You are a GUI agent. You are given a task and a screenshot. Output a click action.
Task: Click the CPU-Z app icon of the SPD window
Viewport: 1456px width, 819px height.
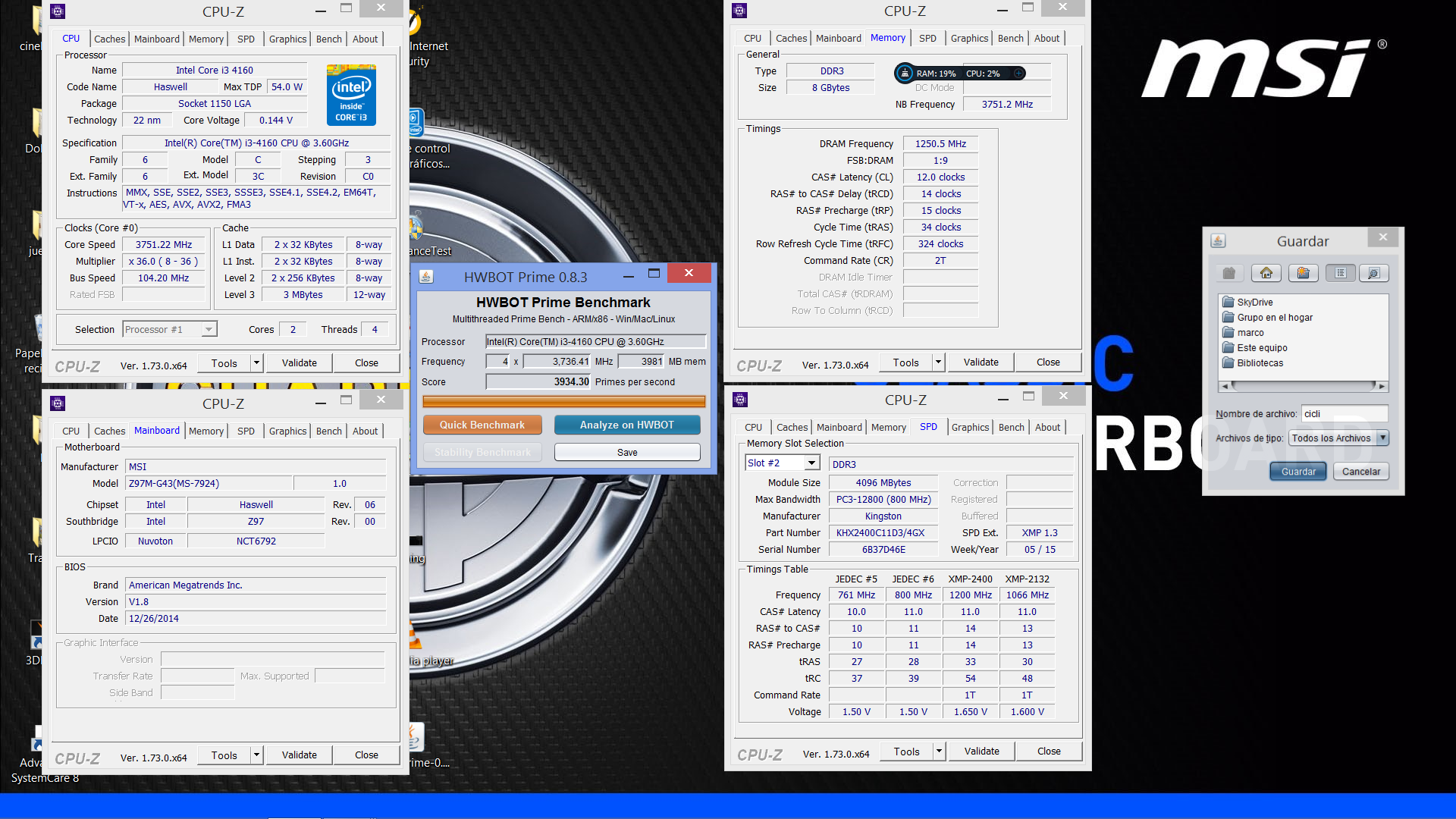pos(740,400)
